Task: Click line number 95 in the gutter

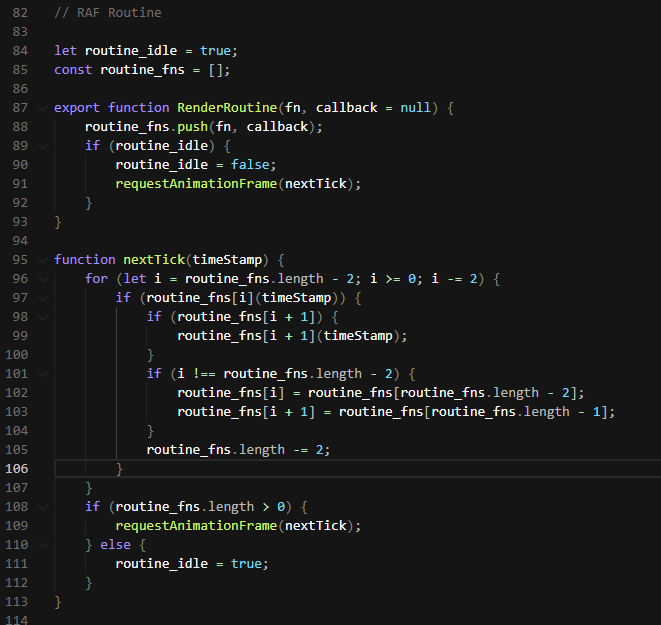Action: [20, 260]
